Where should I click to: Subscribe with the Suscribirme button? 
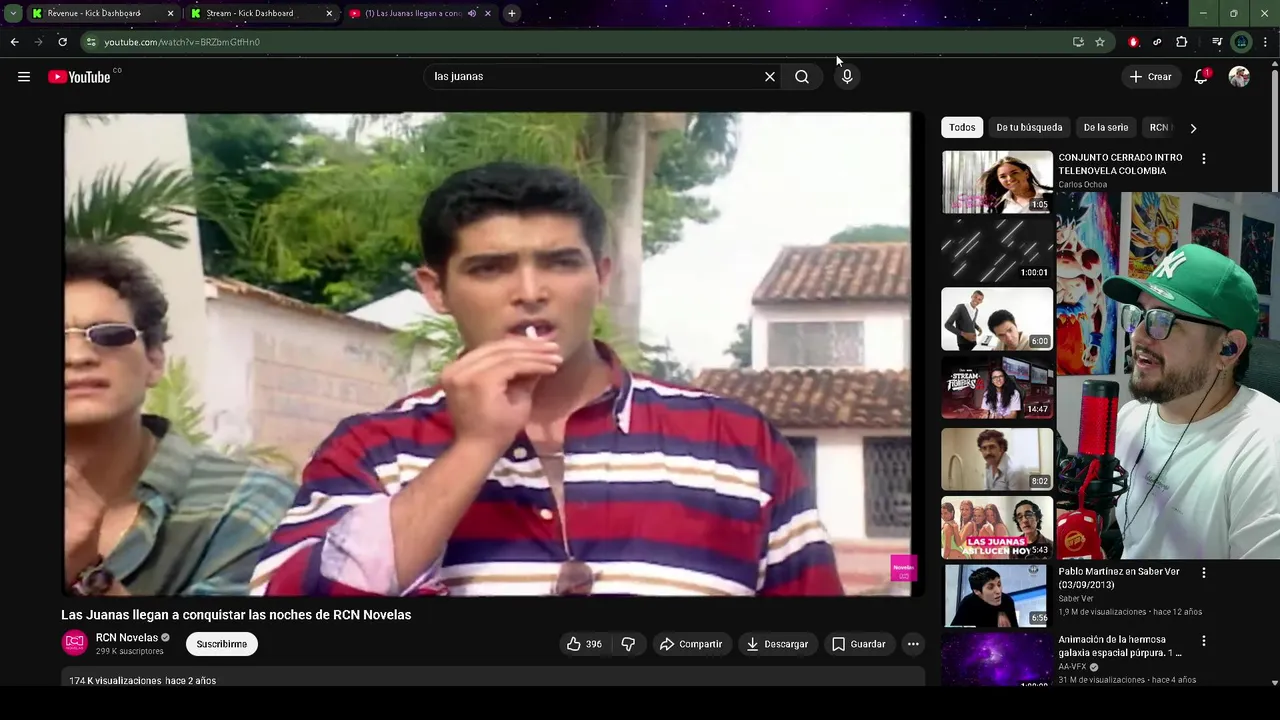point(222,644)
